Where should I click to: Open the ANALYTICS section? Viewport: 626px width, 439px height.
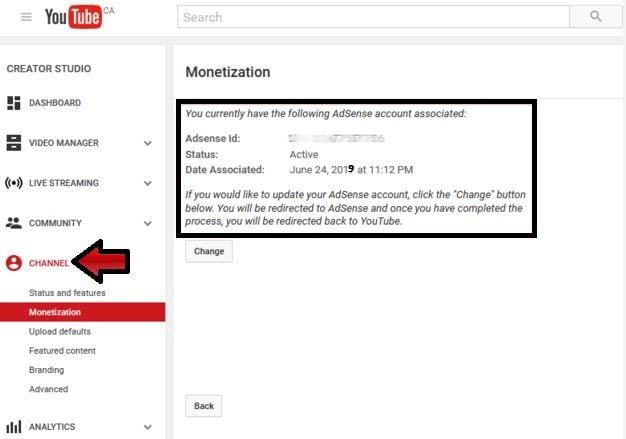click(x=52, y=427)
